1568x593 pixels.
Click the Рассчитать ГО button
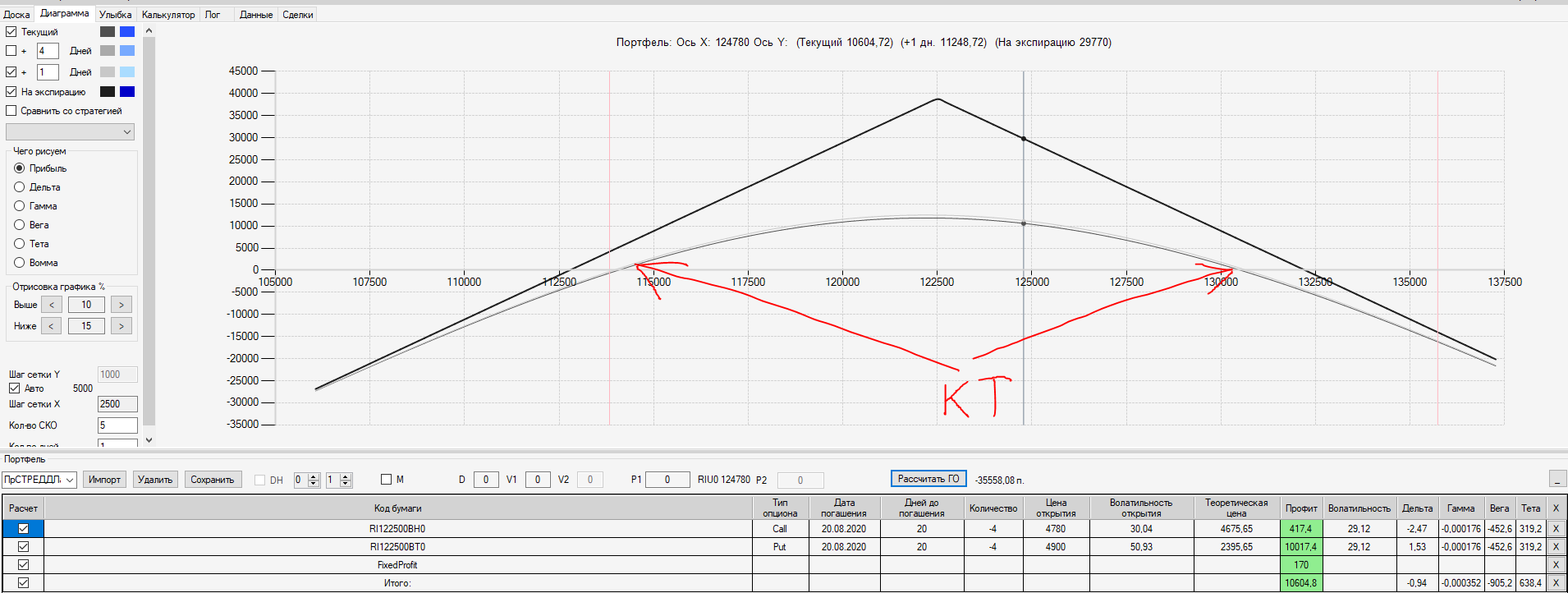(928, 479)
